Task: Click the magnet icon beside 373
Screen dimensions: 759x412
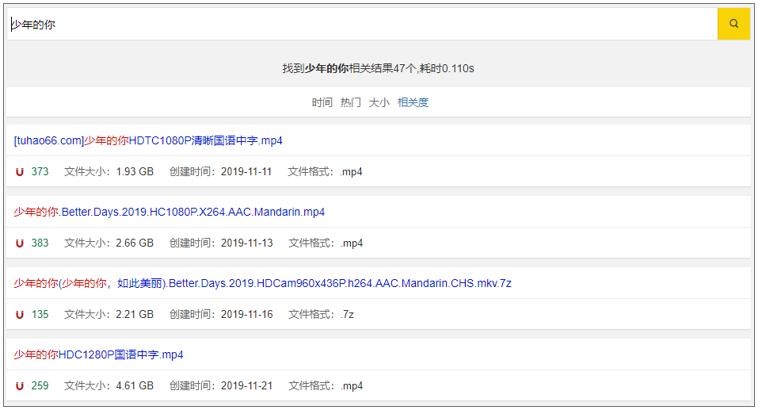Action: pyautogui.click(x=19, y=172)
